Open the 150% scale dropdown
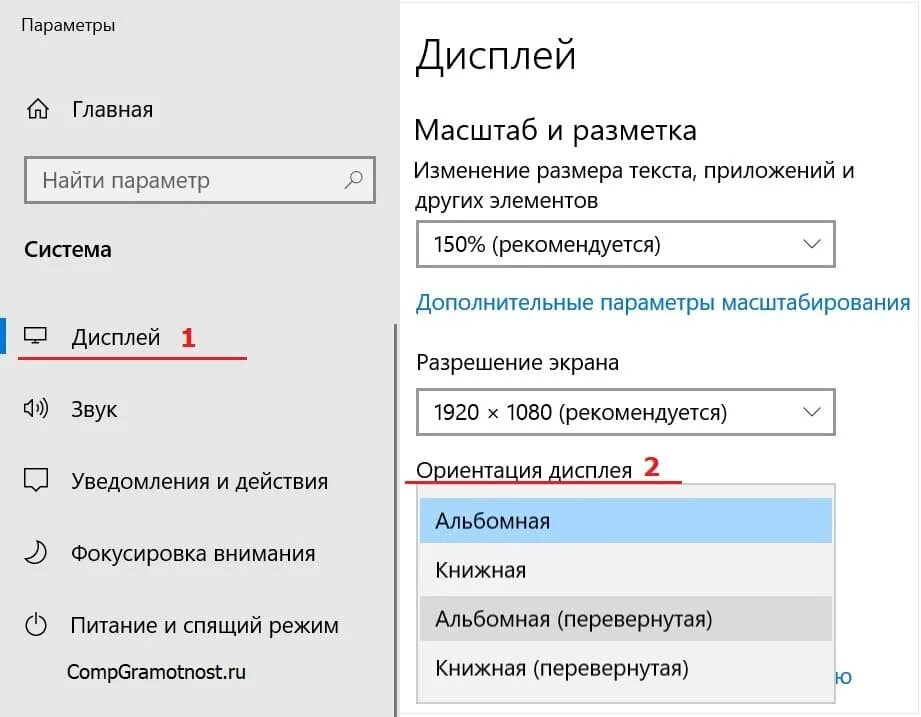Screen dimensions: 921x717 626,244
